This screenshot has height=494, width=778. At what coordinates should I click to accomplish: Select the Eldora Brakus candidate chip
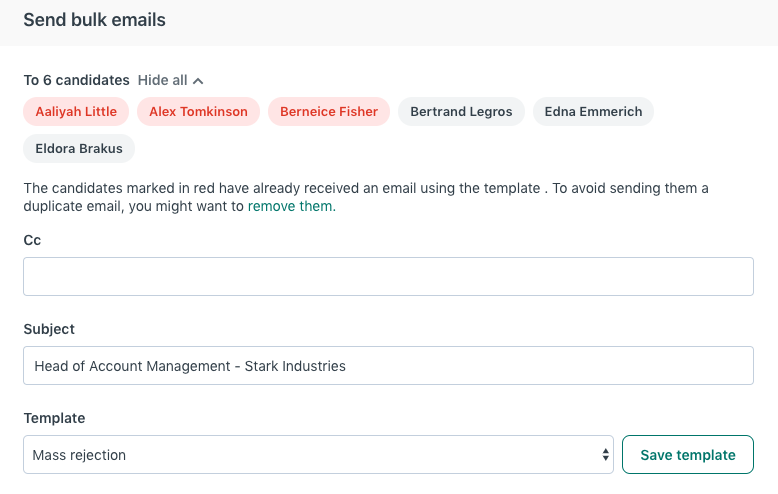[x=79, y=148]
